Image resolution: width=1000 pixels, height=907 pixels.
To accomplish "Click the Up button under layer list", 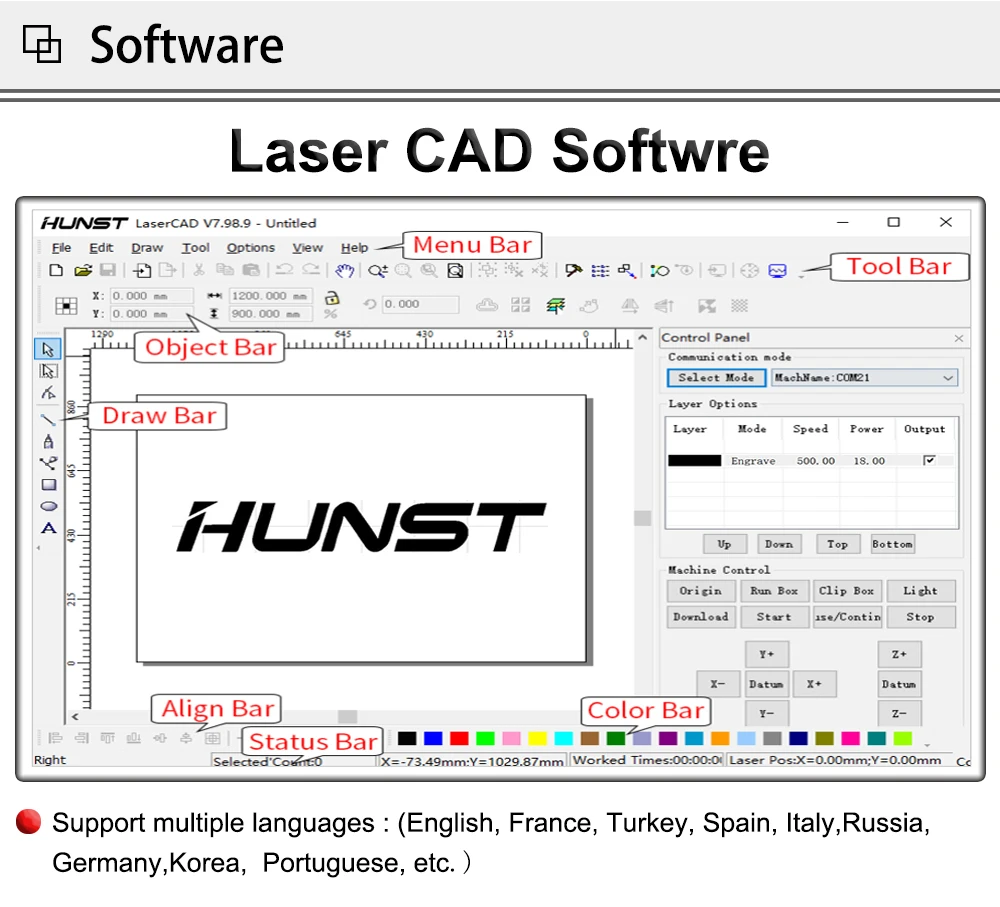I will click(x=724, y=544).
